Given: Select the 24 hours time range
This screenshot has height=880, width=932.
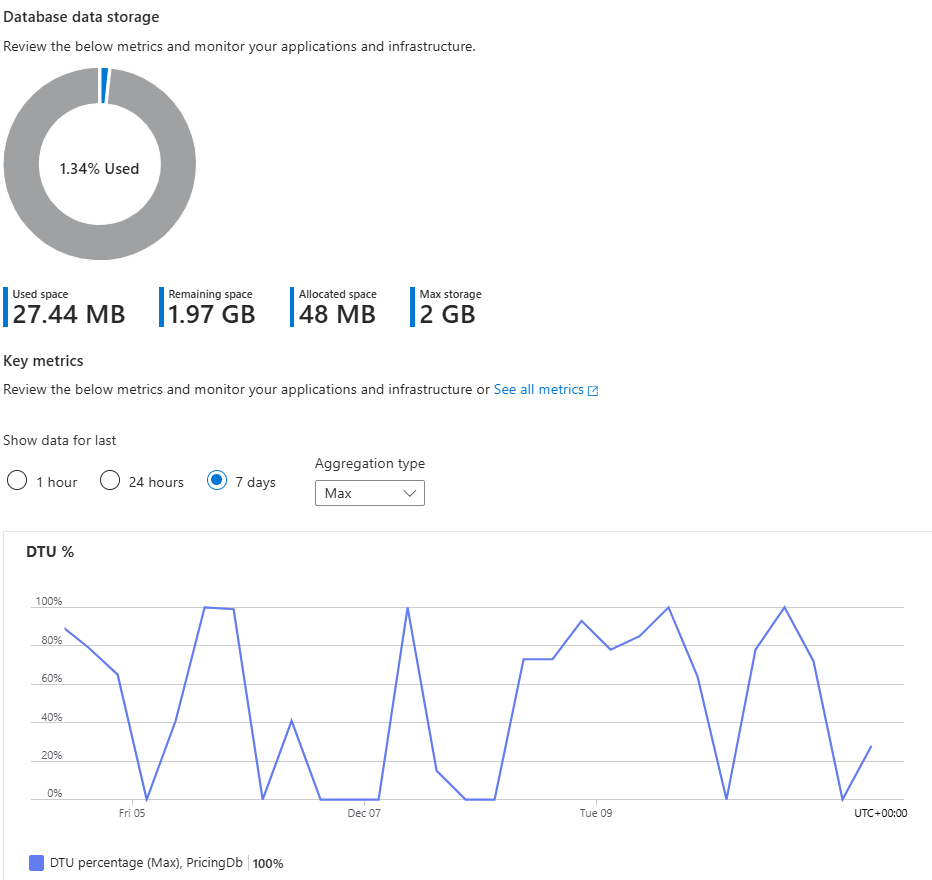Looking at the screenshot, I should [110, 481].
